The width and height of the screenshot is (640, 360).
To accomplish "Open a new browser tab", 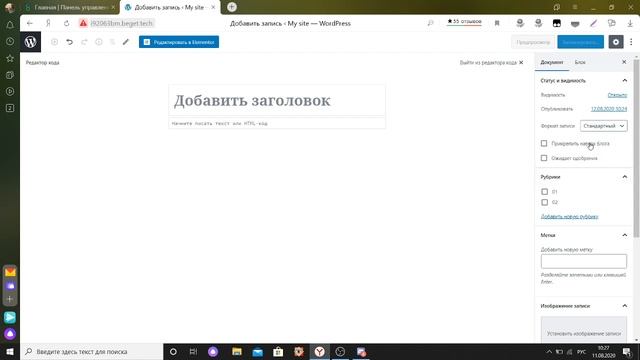I will click(x=231, y=7).
